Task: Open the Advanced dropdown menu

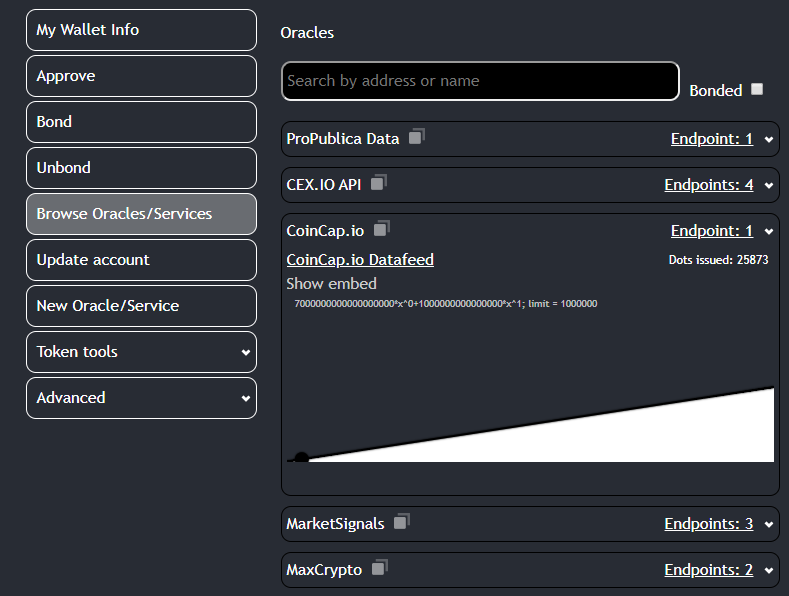Action: click(x=141, y=398)
